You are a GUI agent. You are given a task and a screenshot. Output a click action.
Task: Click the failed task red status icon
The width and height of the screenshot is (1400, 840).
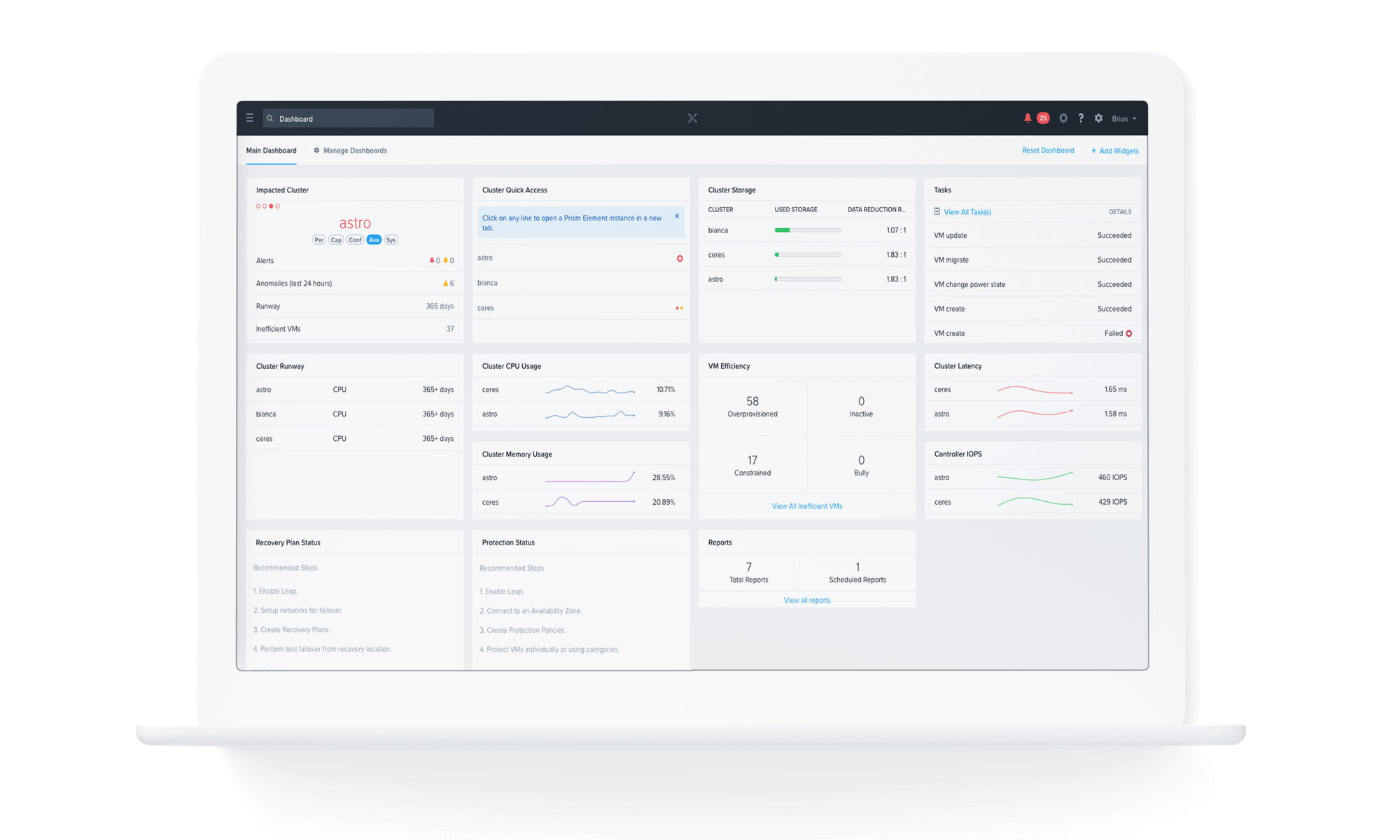tap(1128, 333)
